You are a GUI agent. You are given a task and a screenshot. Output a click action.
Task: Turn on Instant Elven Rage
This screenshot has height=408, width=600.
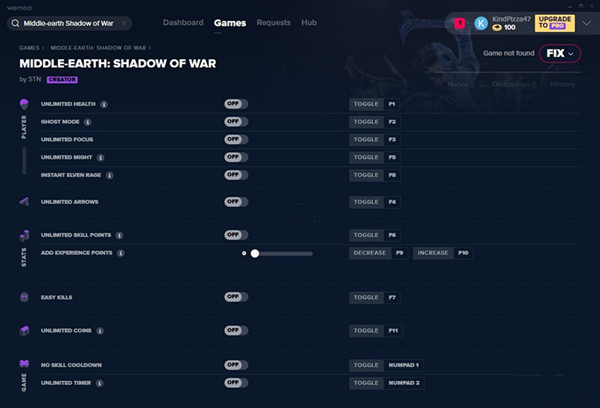click(x=236, y=175)
